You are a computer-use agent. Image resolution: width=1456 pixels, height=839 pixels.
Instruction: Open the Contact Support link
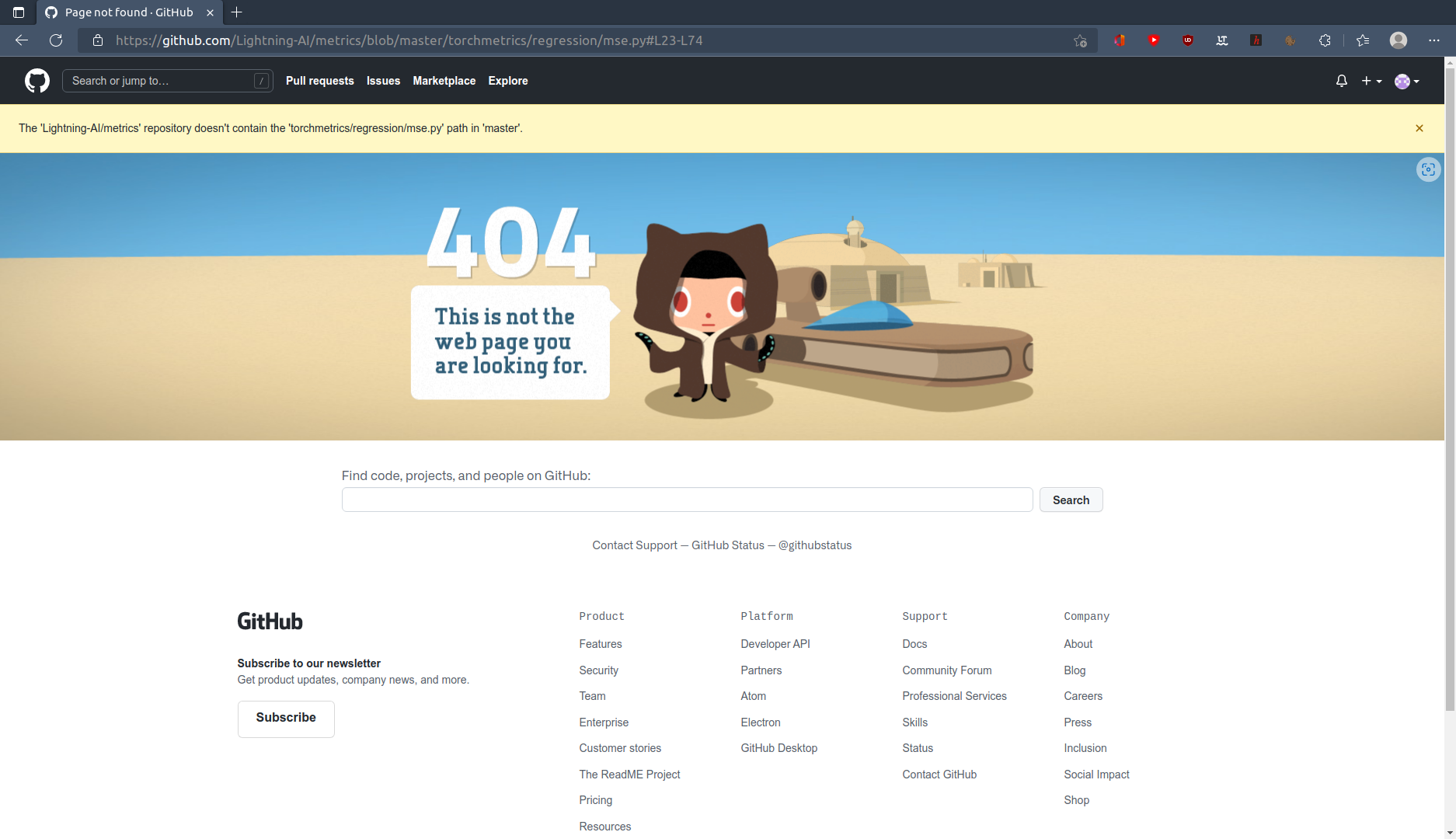pyautogui.click(x=635, y=545)
